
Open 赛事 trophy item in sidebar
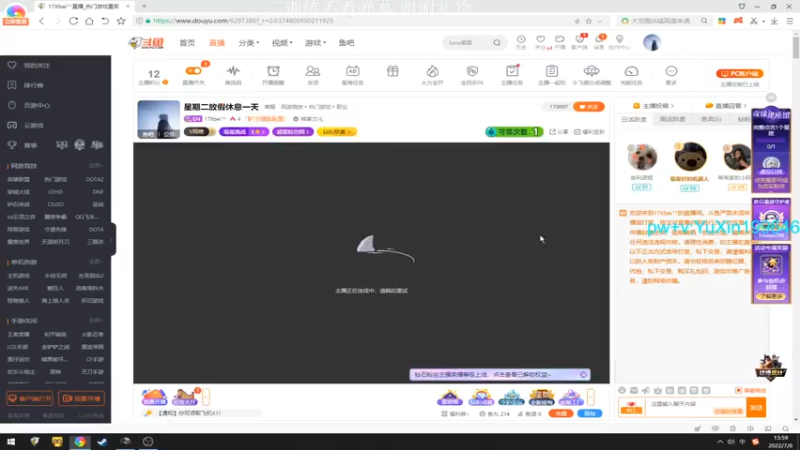point(23,145)
